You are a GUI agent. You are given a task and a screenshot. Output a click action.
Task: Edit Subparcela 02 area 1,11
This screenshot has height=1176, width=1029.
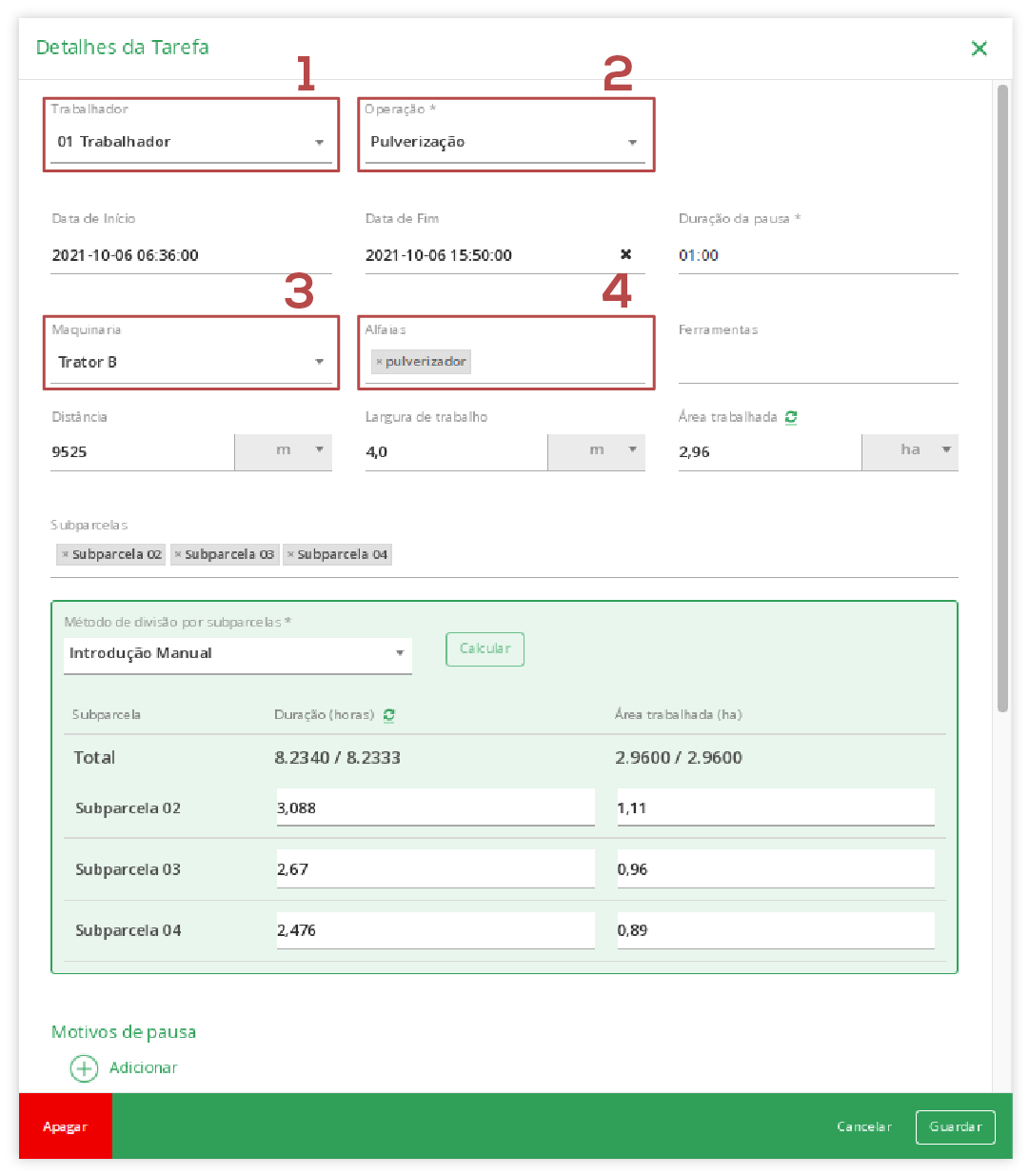point(776,807)
